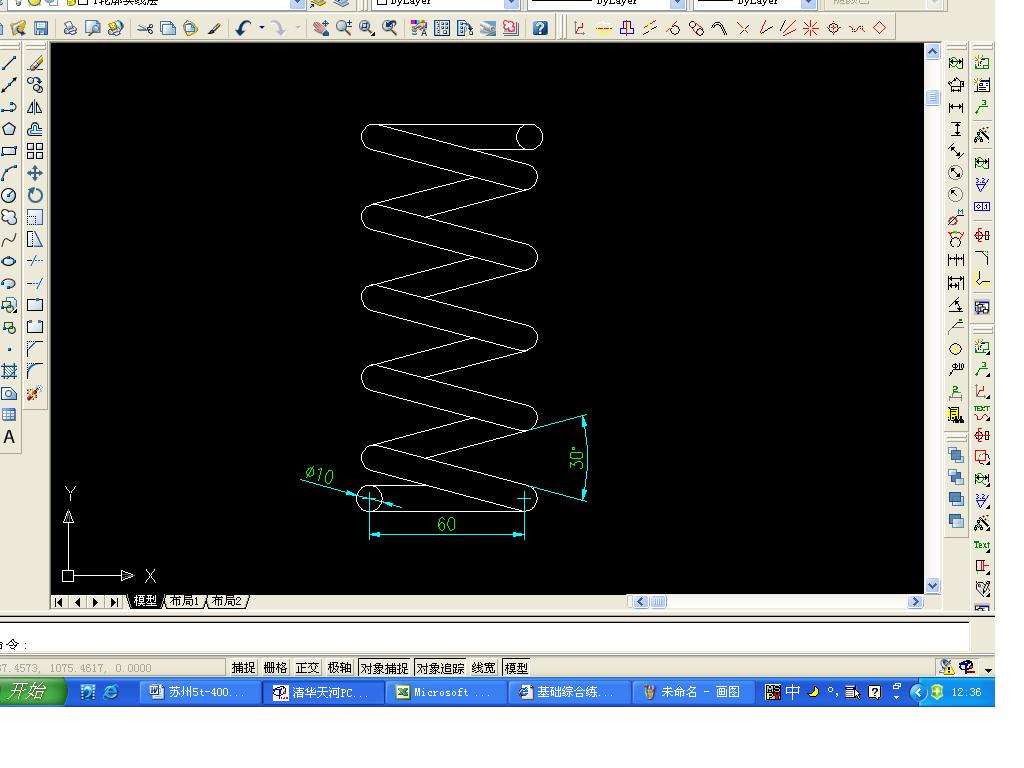Image resolution: width=1024 pixels, height=768 pixels.
Task: Select the Spline draw tool
Action: point(8,240)
